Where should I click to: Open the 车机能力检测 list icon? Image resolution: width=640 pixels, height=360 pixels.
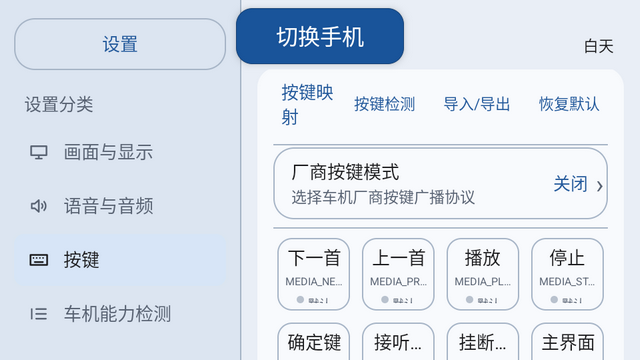[x=39, y=314]
